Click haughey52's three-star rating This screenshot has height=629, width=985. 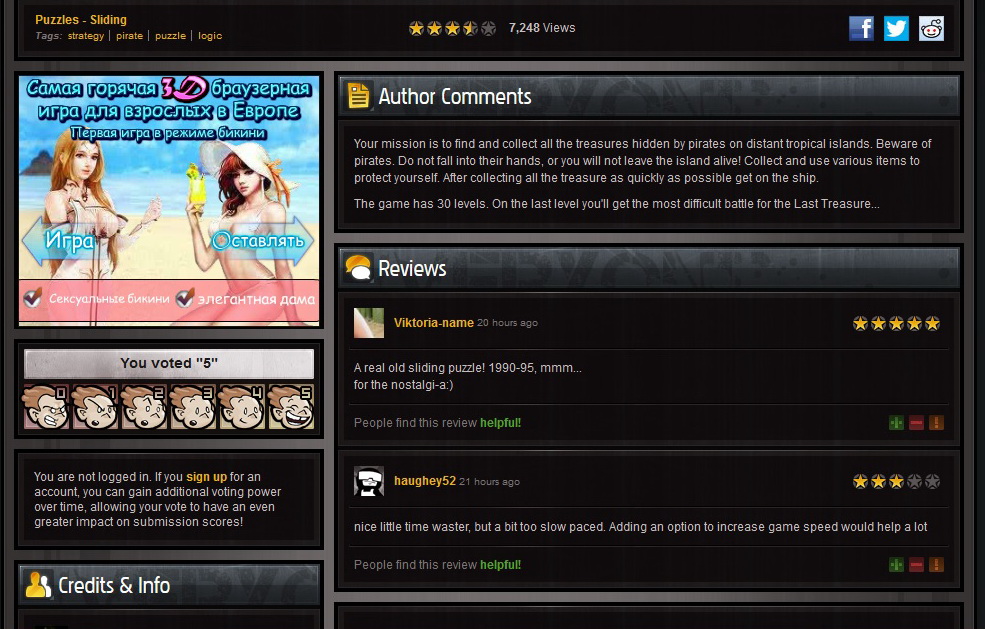pos(896,481)
